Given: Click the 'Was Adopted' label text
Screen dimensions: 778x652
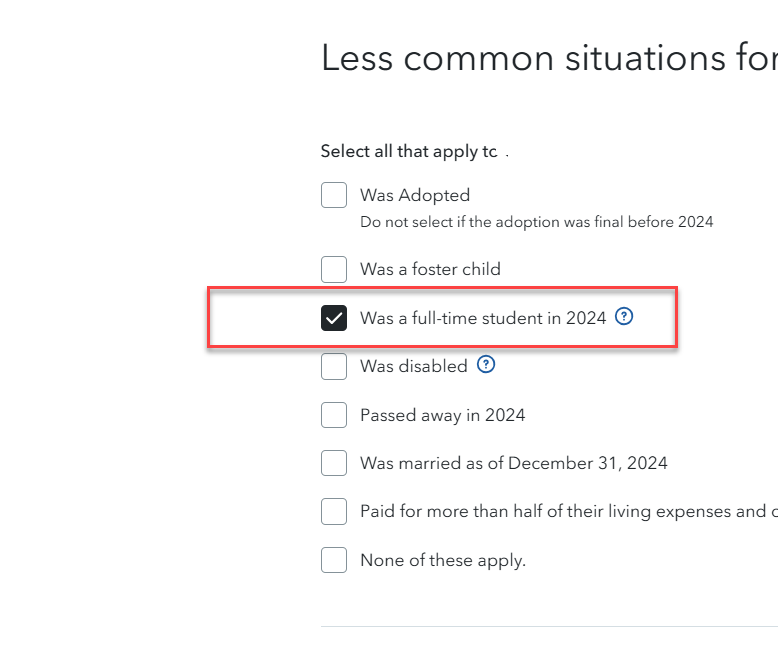Looking at the screenshot, I should 415,195.
